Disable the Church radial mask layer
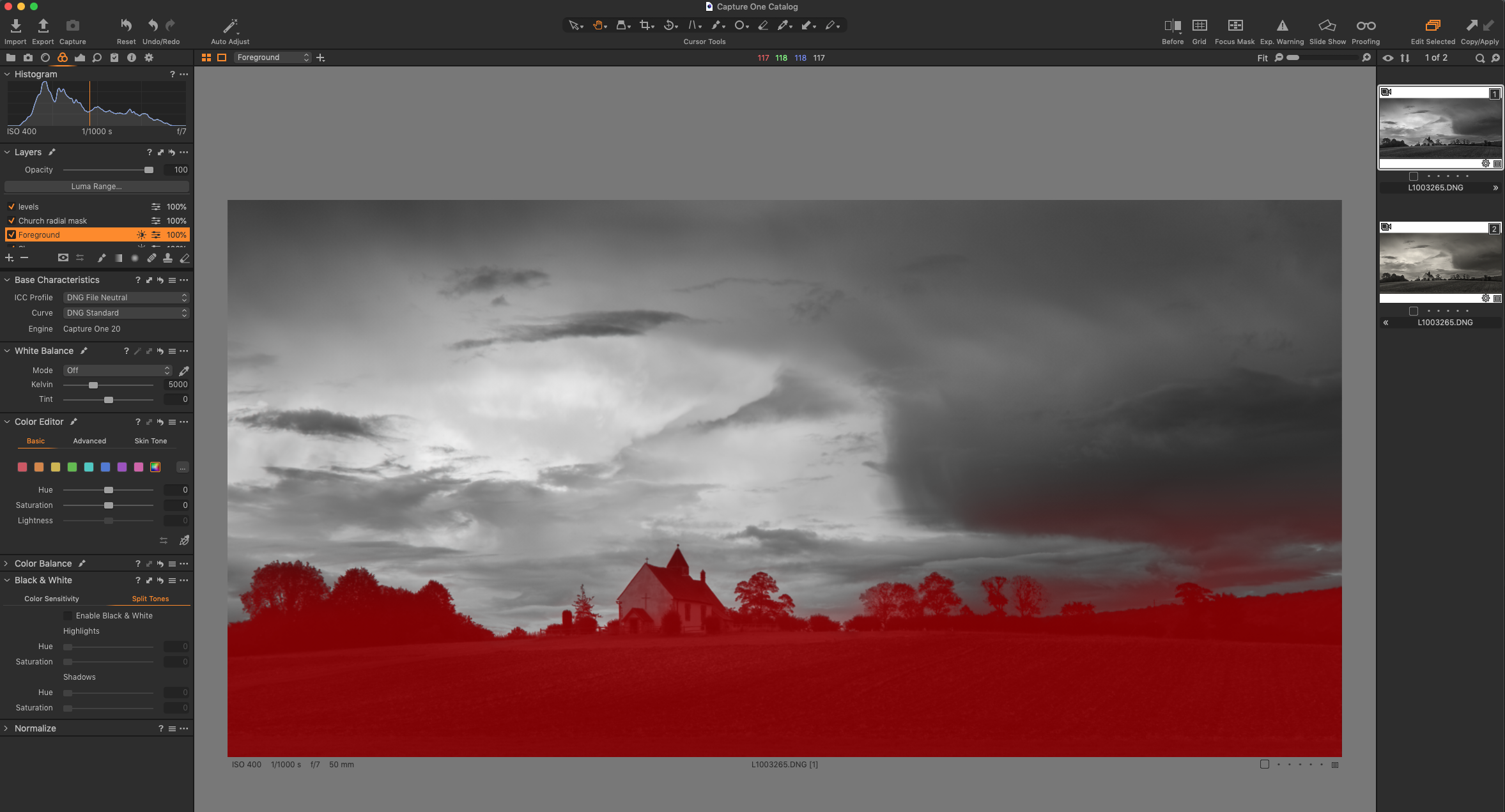 12,221
